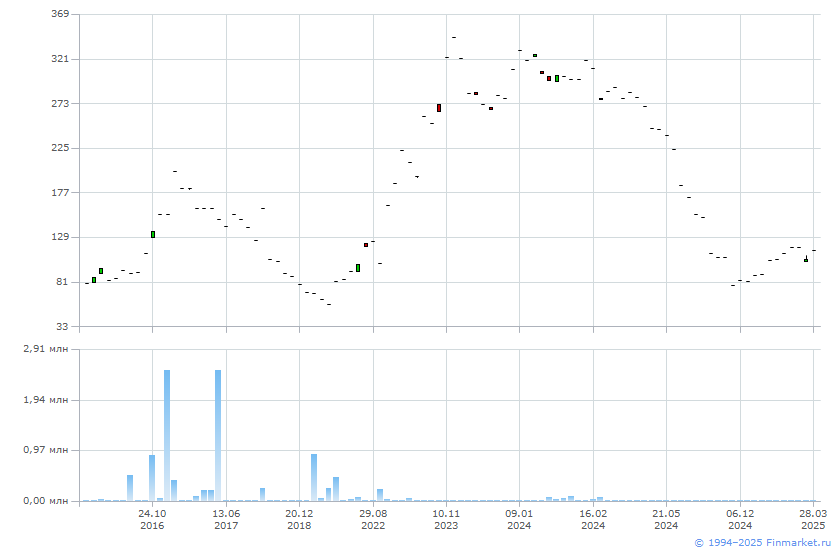Image resolution: width=840 pixels, height=550 pixels.
Task: Click the 10.11 2023 date label
Action: click(446, 519)
